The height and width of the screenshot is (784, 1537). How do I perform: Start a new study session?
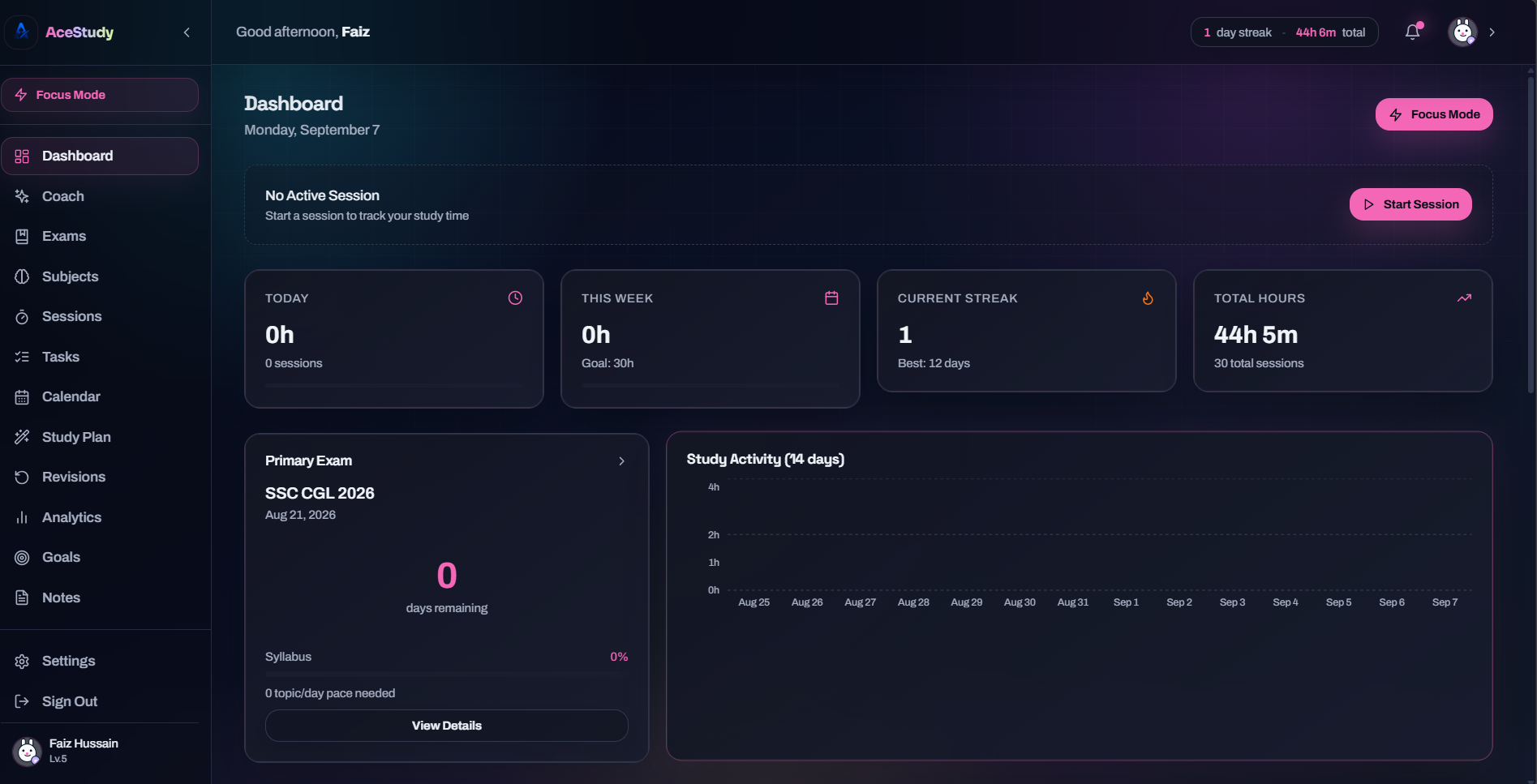pyautogui.click(x=1410, y=204)
